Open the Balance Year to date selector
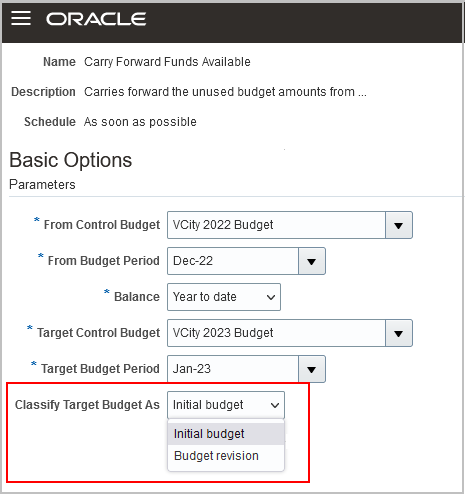 [224, 297]
